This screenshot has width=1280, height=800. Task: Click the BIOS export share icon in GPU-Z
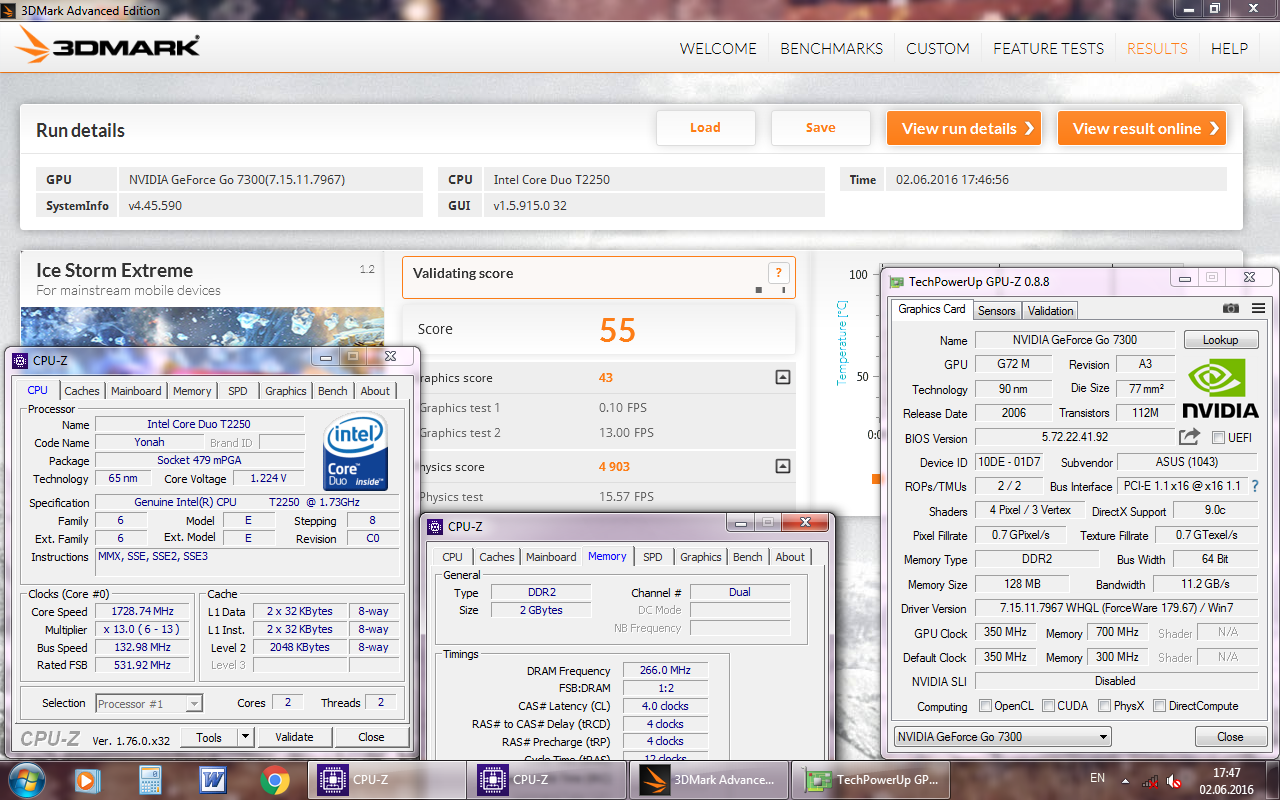click(1189, 437)
